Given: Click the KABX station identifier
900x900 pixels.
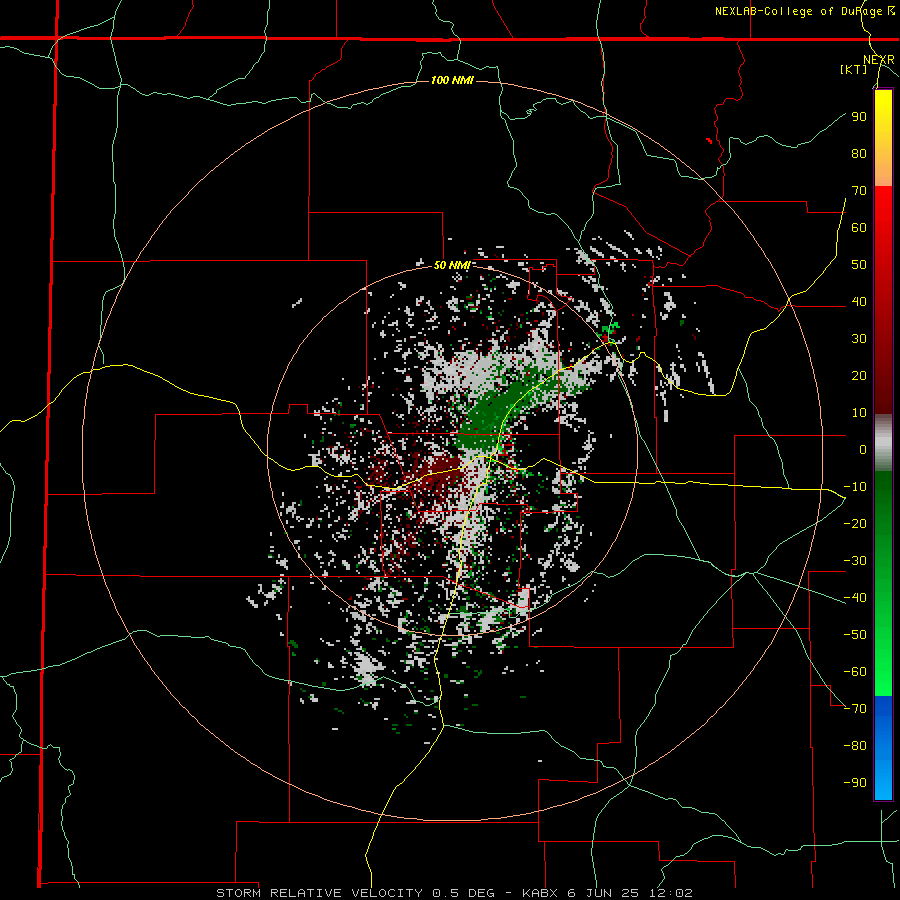Looking at the screenshot, I should coord(542,893).
